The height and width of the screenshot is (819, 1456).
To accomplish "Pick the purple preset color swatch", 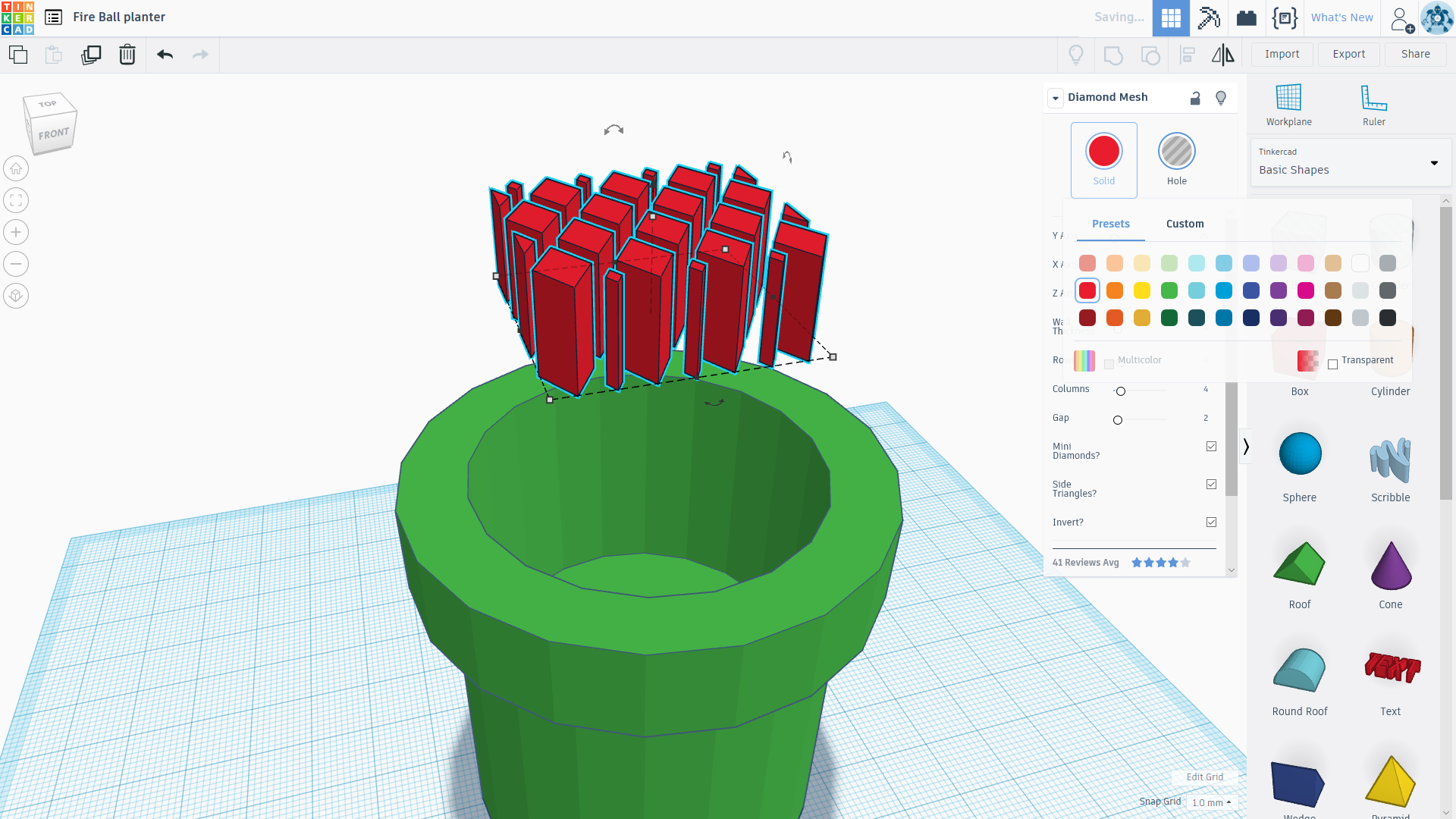I will coord(1279,290).
